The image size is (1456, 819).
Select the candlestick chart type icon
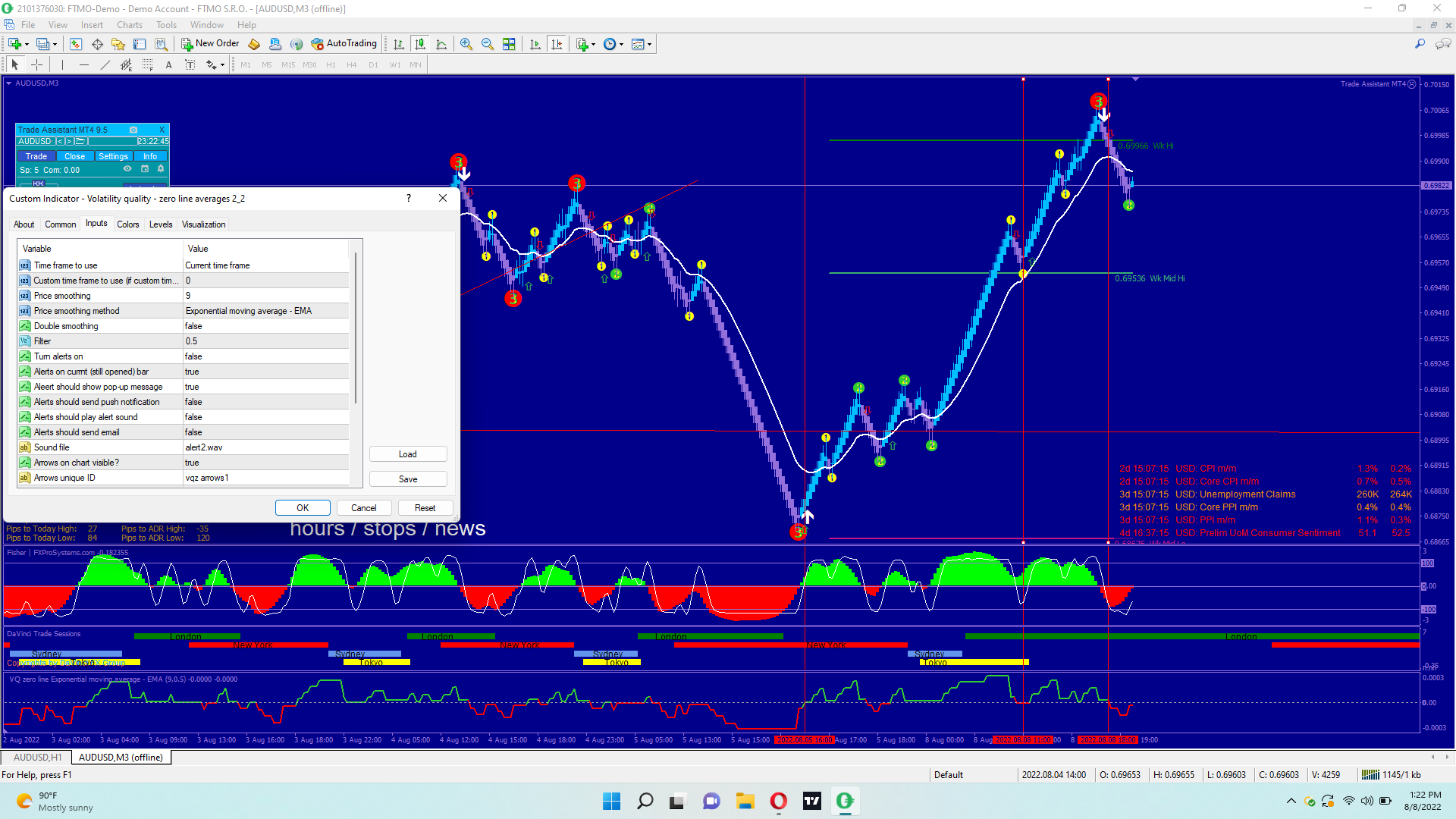[420, 44]
